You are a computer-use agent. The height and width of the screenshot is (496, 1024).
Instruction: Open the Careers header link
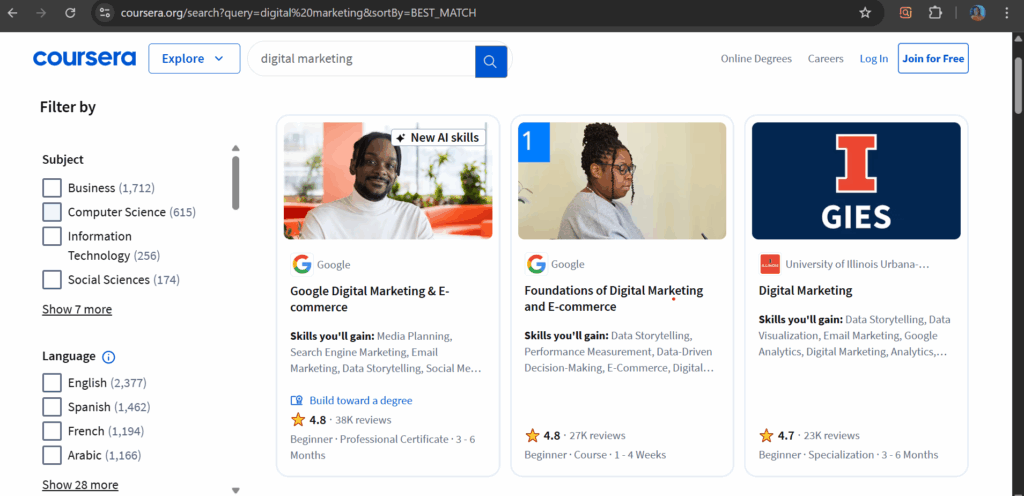pos(825,59)
